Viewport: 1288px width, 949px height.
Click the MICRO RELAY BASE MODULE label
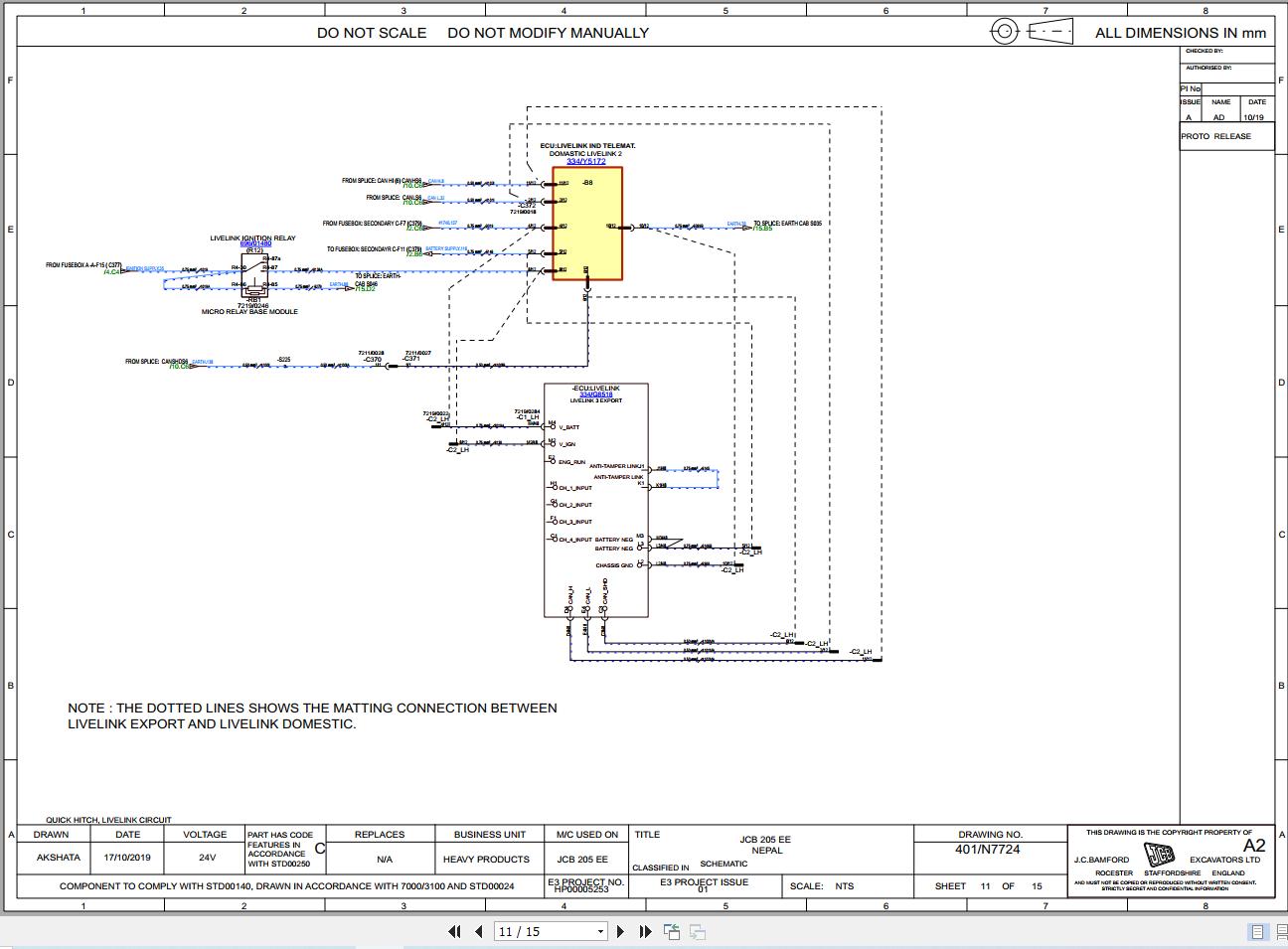point(249,312)
